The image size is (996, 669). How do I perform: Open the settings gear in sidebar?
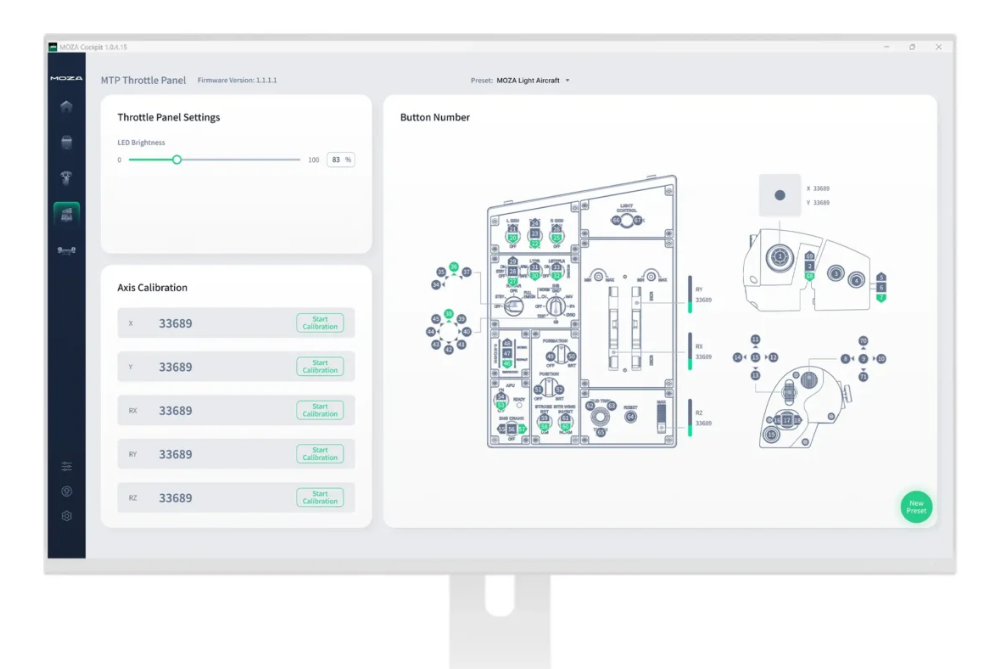(67, 516)
